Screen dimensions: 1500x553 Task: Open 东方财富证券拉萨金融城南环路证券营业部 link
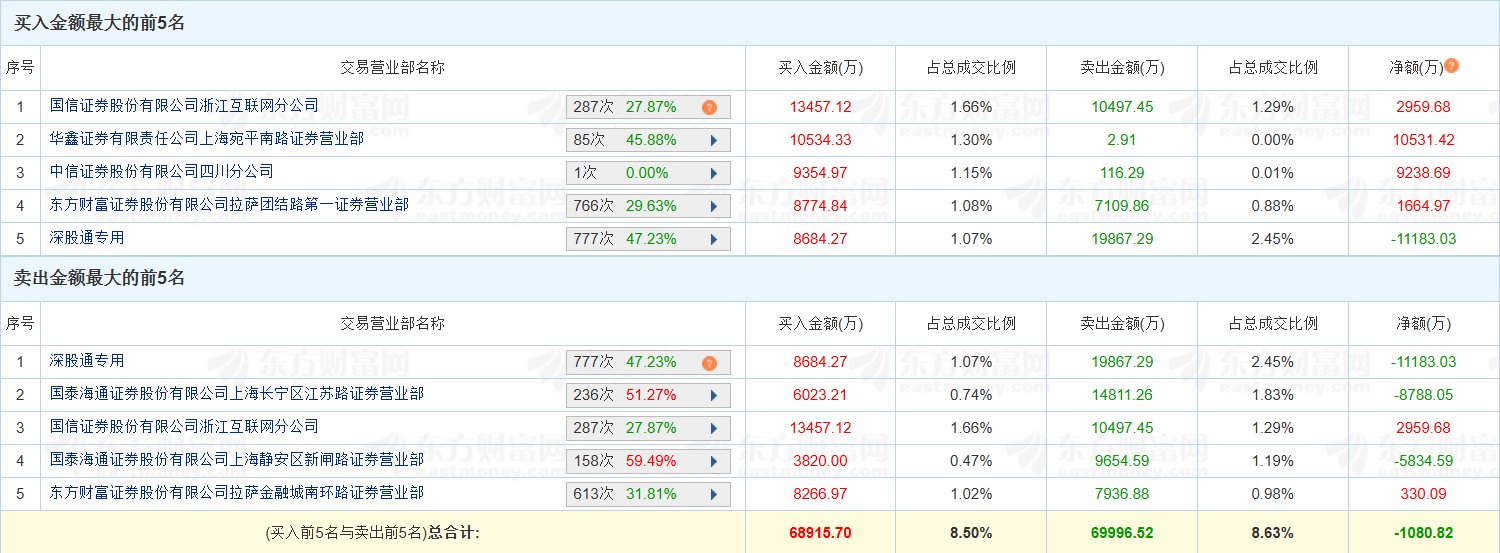pos(237,492)
